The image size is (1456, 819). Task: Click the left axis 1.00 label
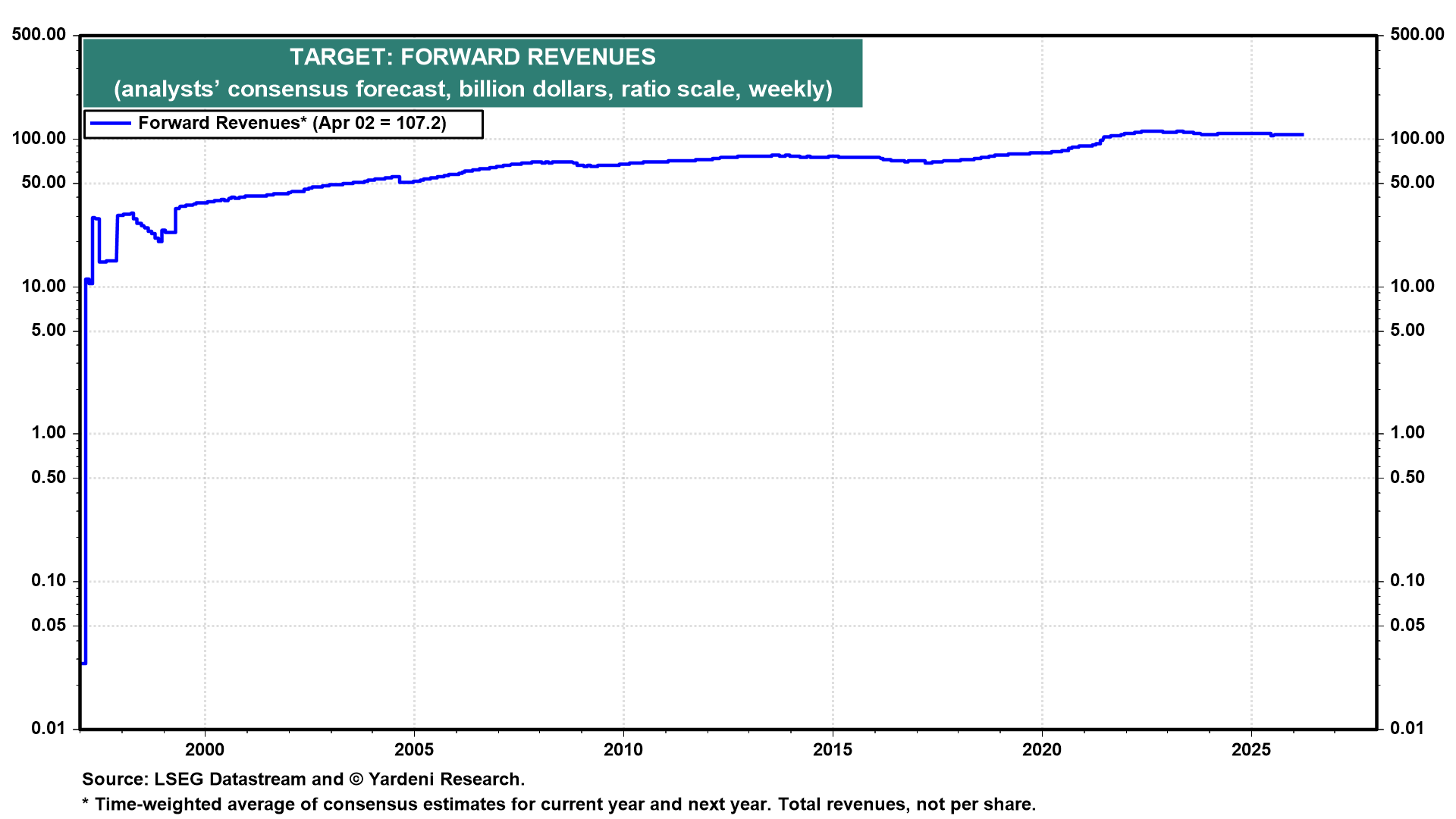49,433
